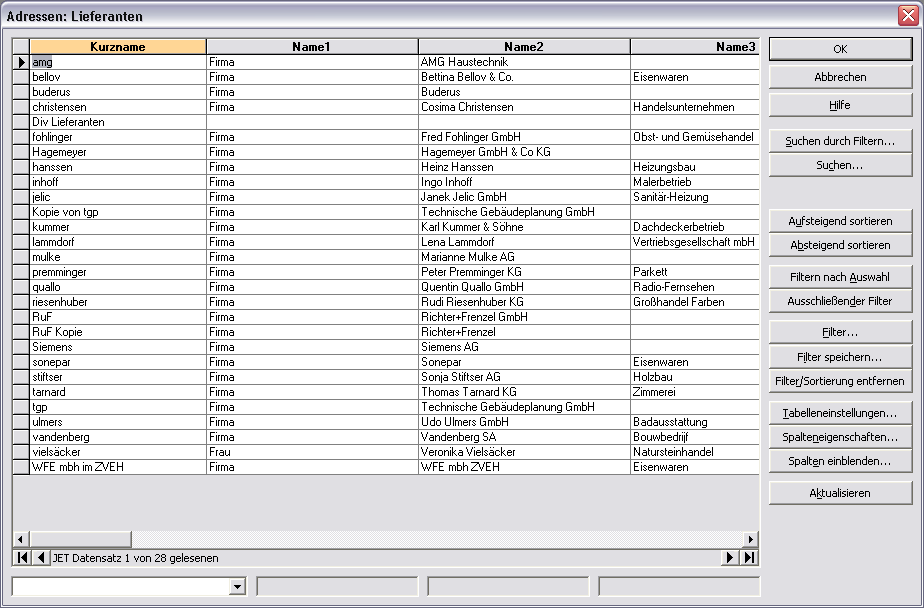Click the Kurzname column header

coord(118,47)
